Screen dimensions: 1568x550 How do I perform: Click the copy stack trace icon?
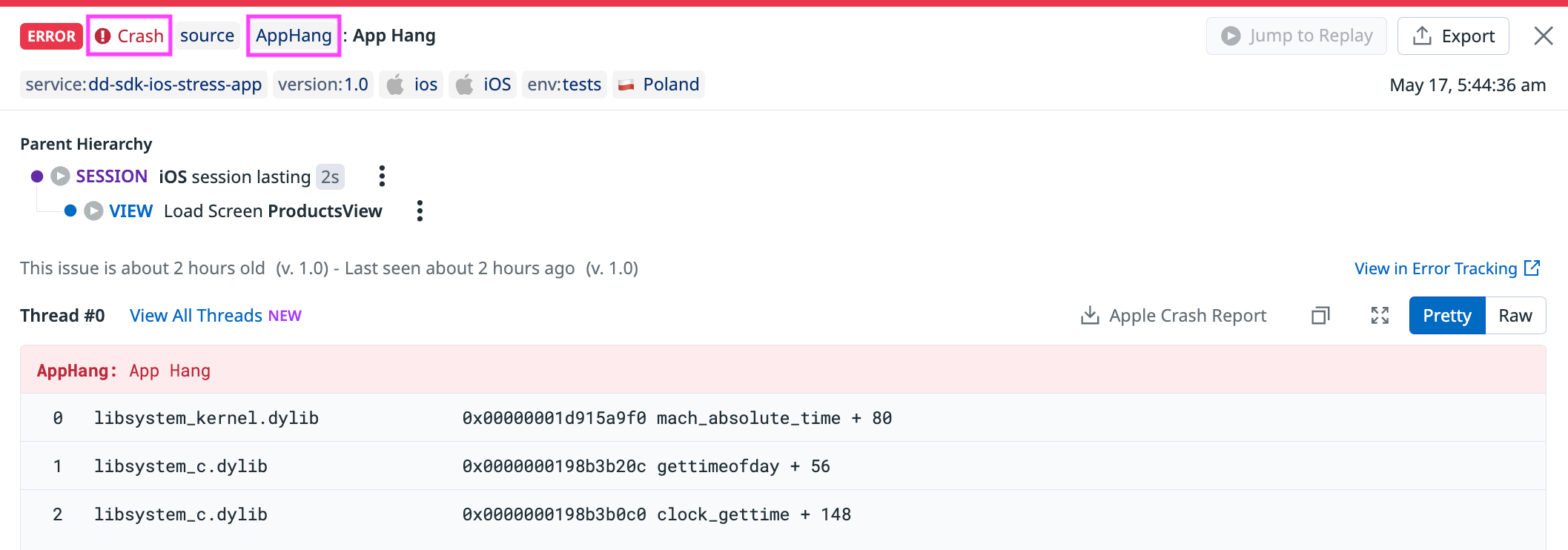point(1320,316)
